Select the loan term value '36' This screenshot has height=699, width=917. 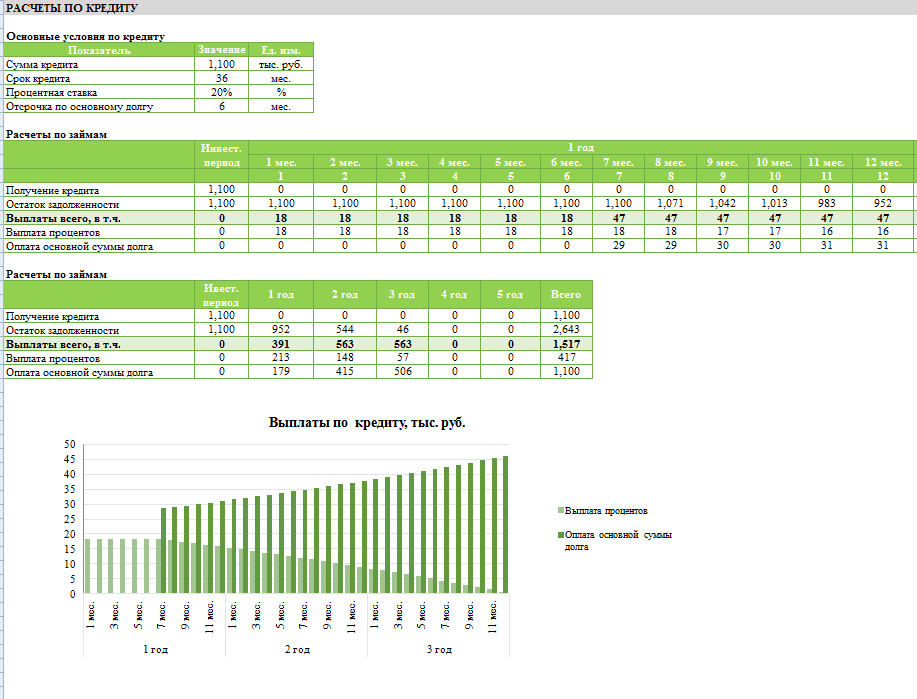222,78
